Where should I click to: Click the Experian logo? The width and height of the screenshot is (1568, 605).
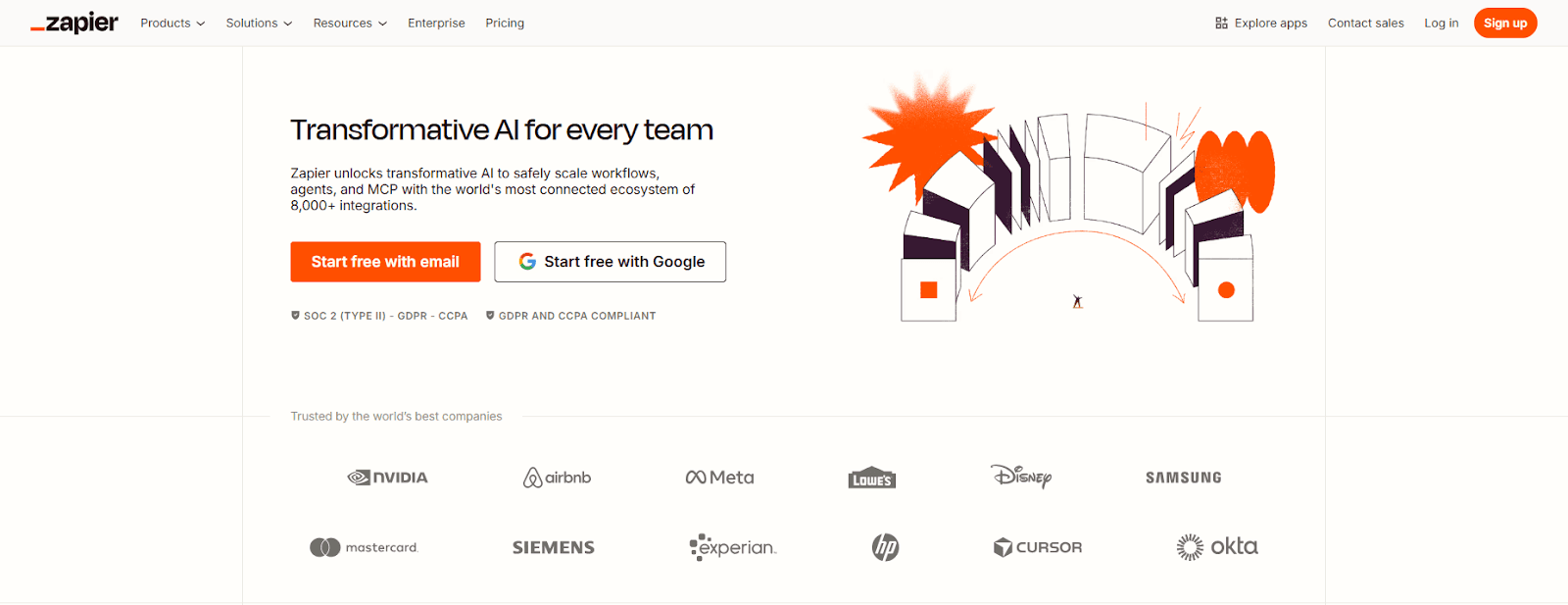pyautogui.click(x=732, y=547)
